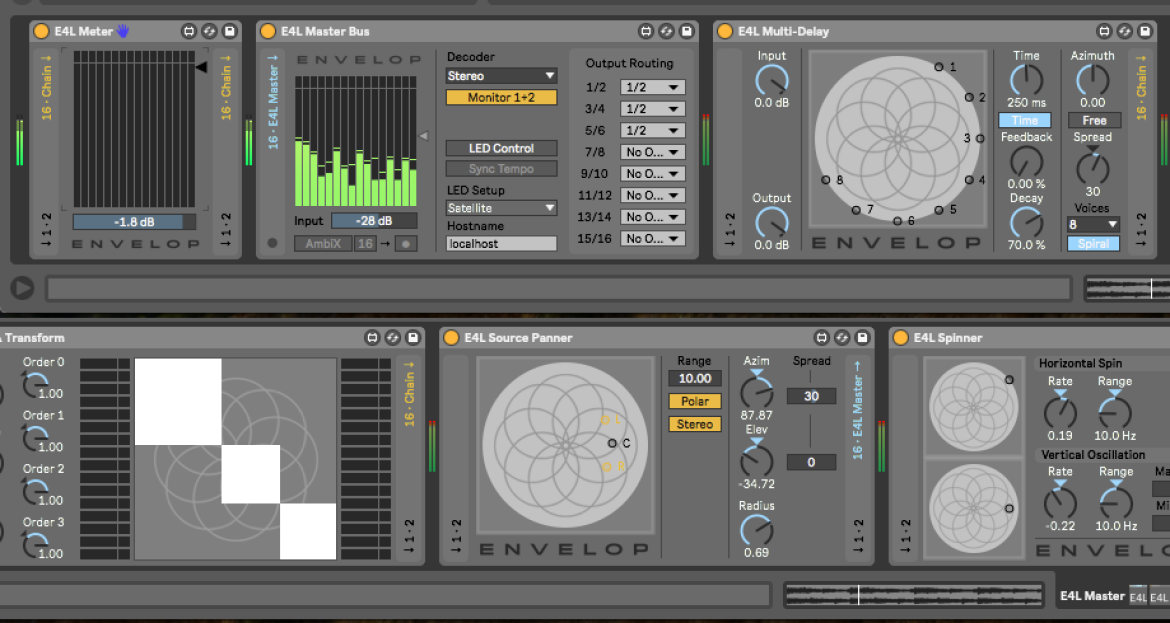Toggle Monitor 1+2 in Master Bus
Image resolution: width=1170 pixels, height=623 pixels.
[501, 98]
